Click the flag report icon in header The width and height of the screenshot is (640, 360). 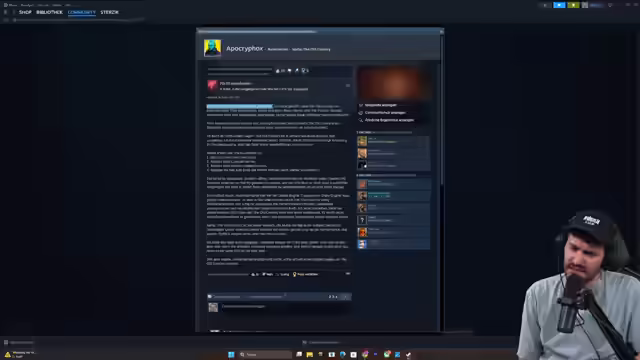point(290,71)
